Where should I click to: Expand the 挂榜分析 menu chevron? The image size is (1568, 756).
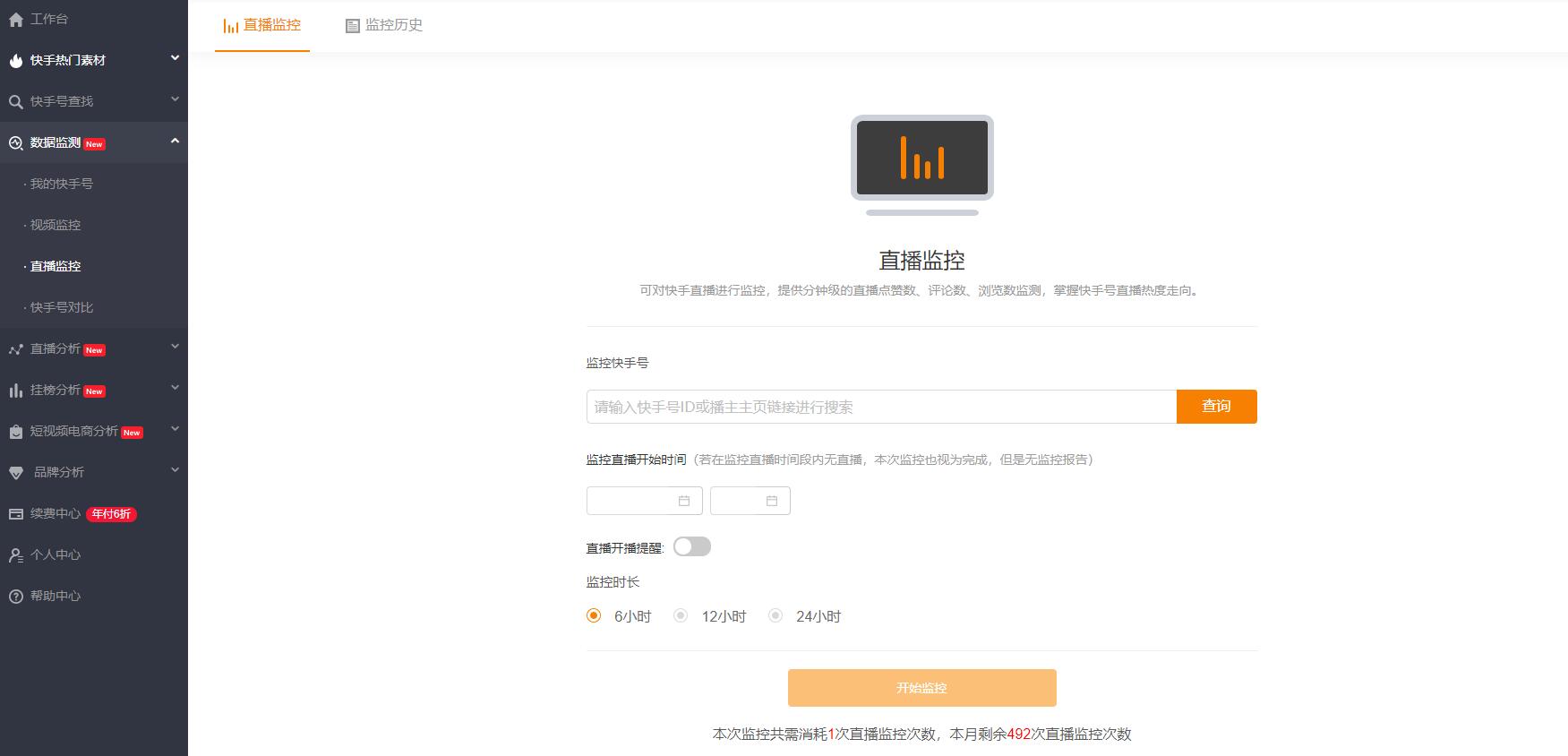point(175,388)
